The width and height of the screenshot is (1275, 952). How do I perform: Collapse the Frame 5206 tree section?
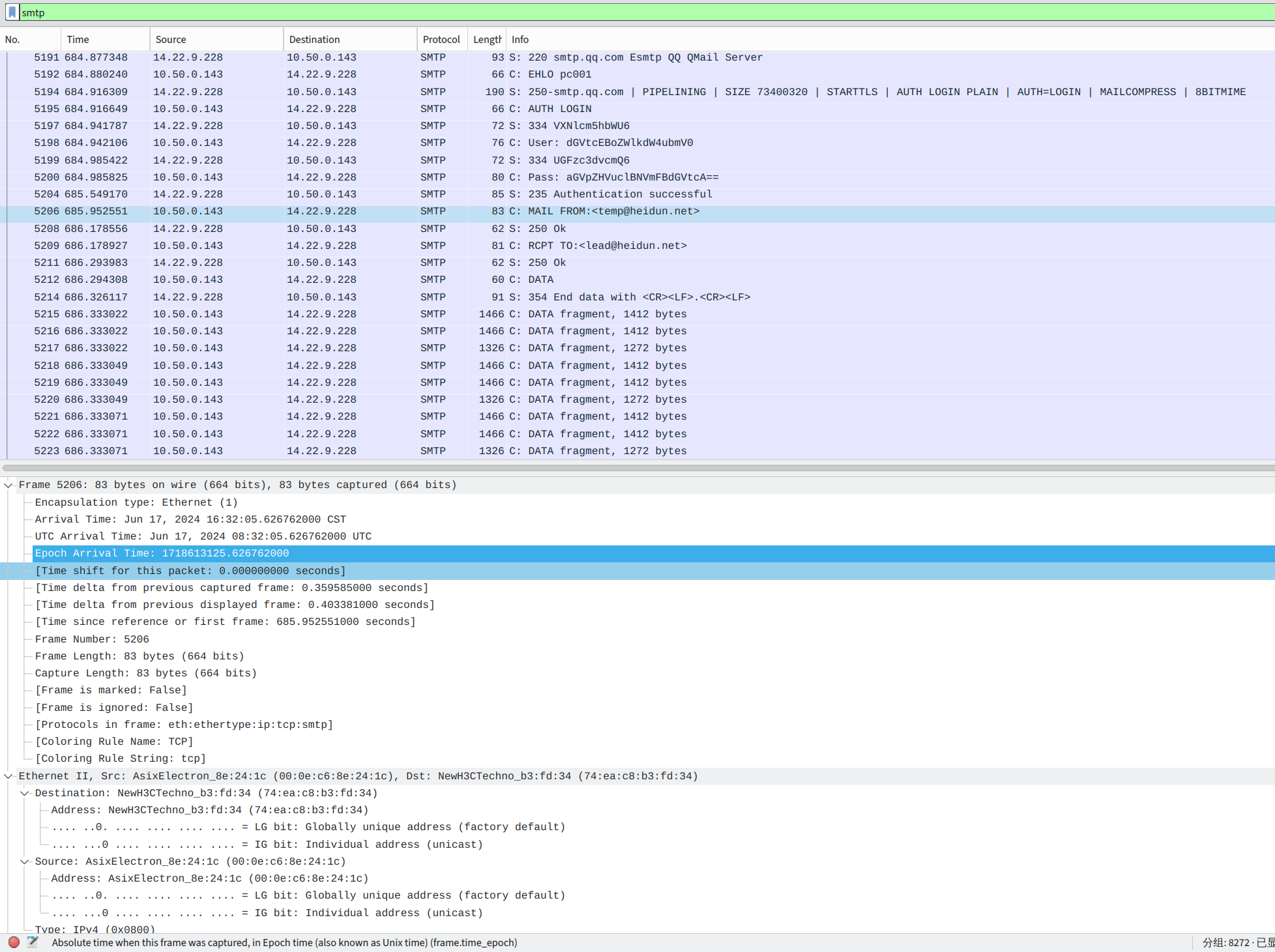(x=8, y=485)
